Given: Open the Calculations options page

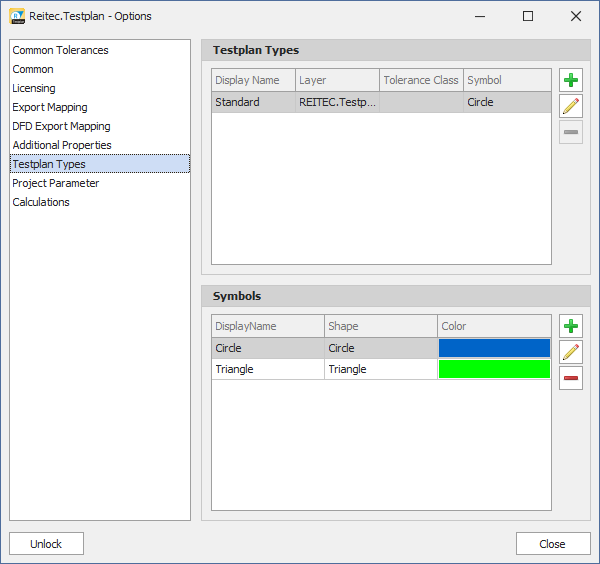Looking at the screenshot, I should point(41,202).
